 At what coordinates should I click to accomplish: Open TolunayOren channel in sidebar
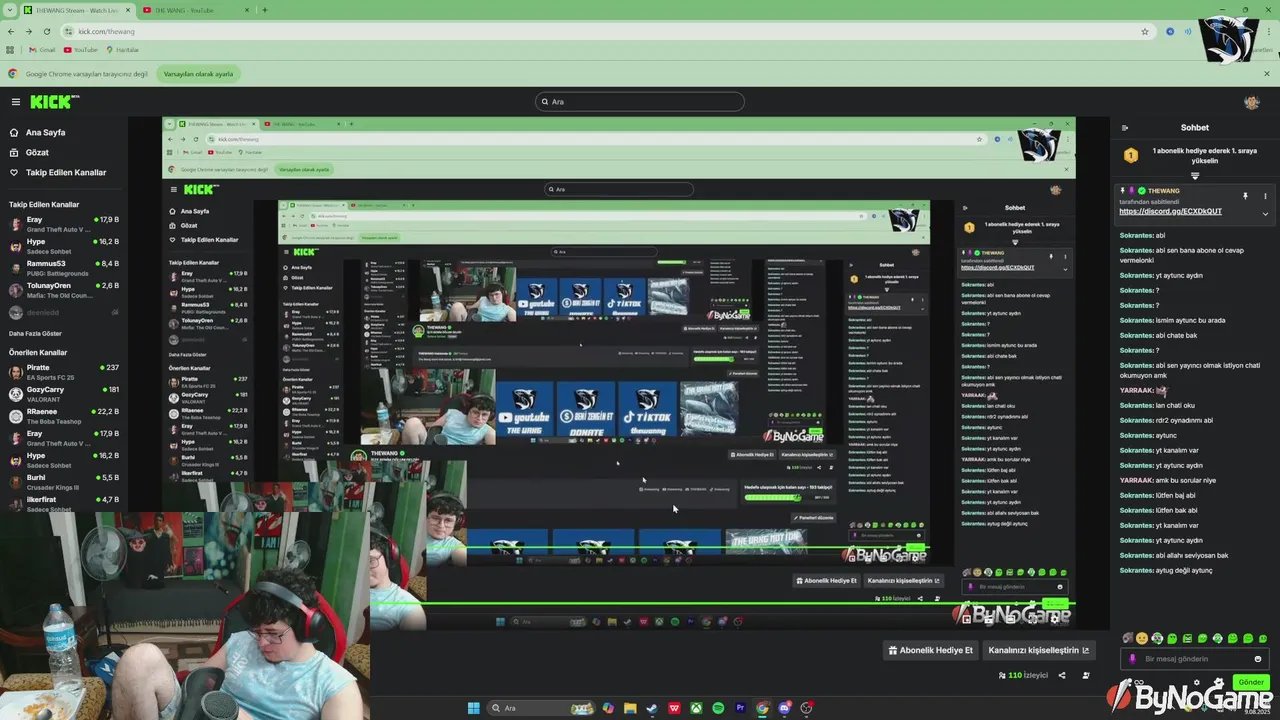[x=64, y=290]
